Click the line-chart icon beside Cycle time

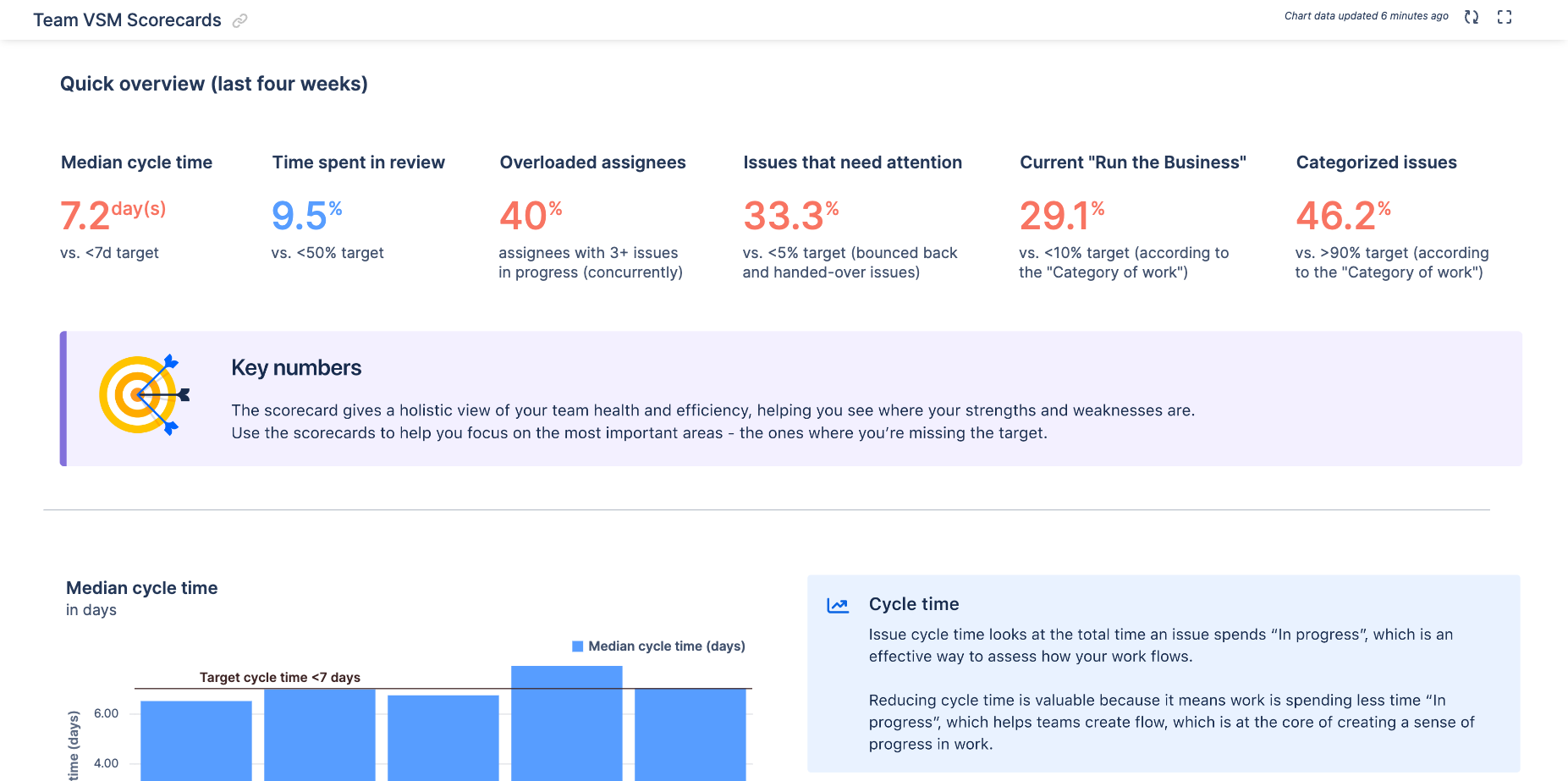[838, 605]
